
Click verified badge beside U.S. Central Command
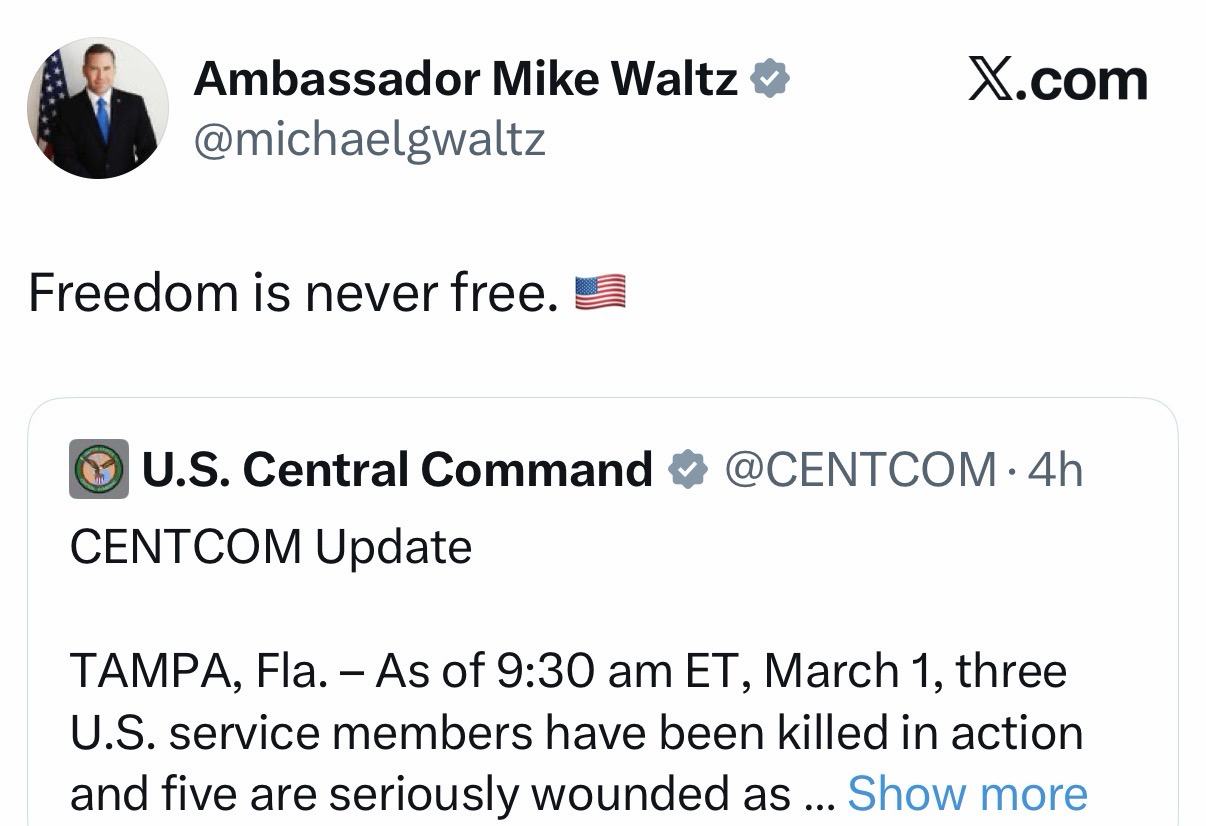click(688, 469)
